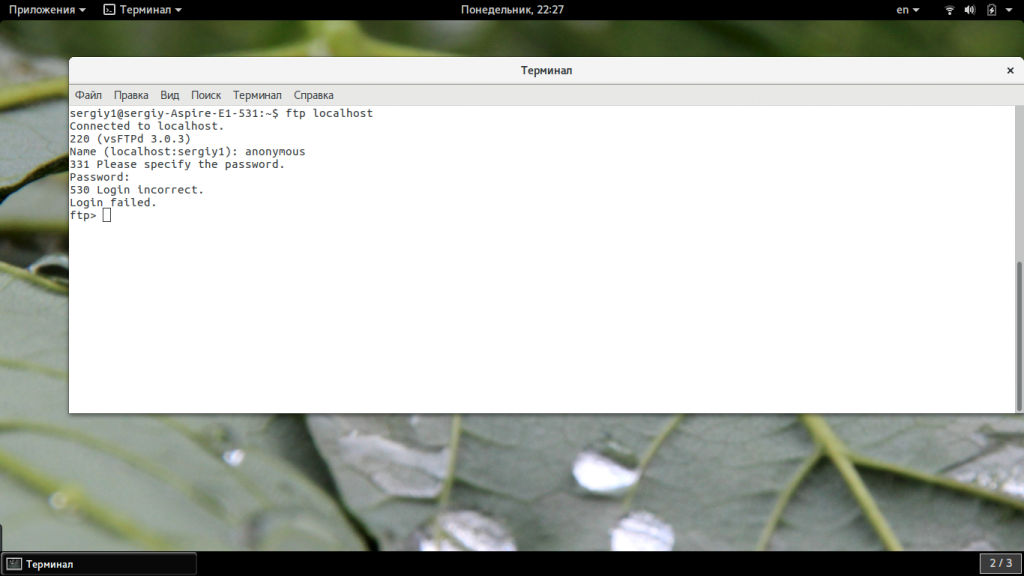Open the Терминал menu in the menu bar
The image size is (1024, 576).
(x=257, y=95)
